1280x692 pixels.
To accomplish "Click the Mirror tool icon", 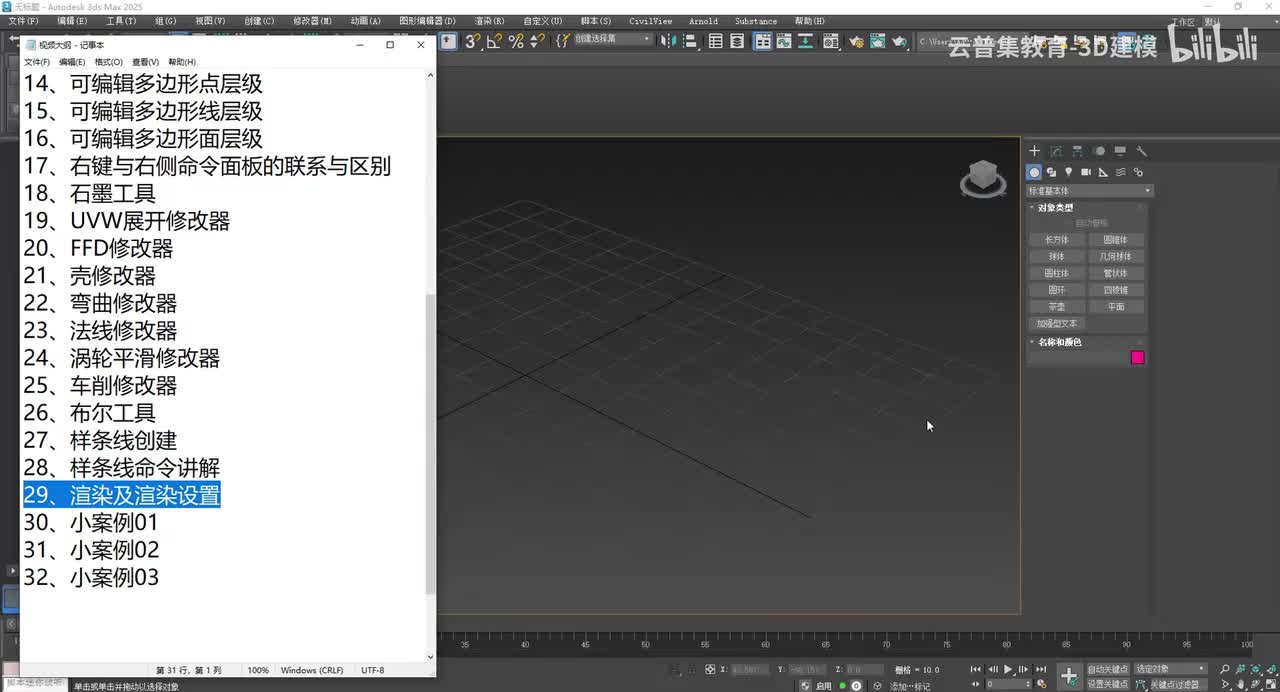I will point(668,41).
